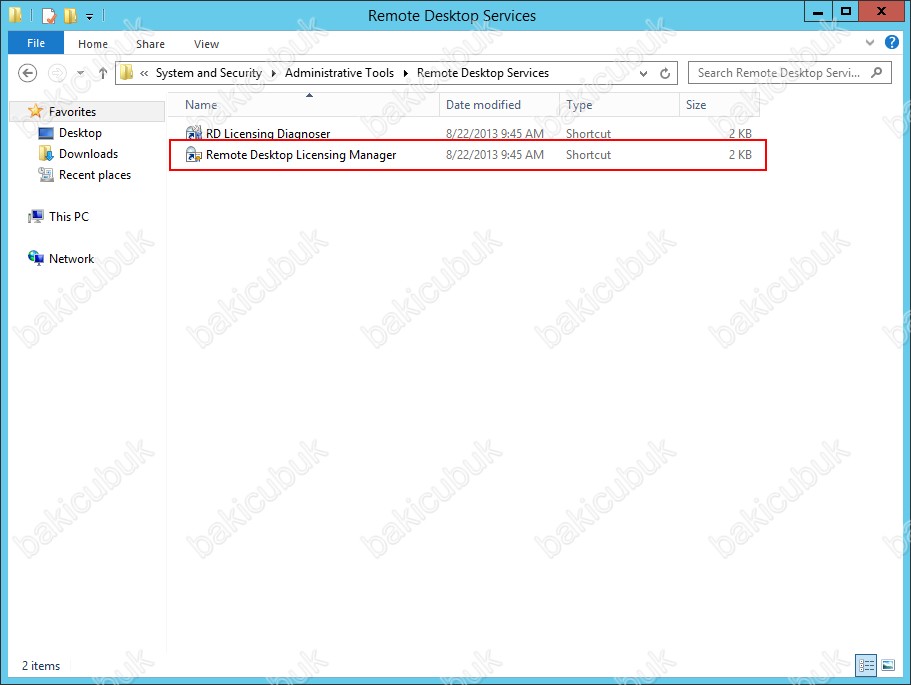Open Downloads in the Favorites list
Viewport: 911px width, 685px height.
[x=88, y=154]
